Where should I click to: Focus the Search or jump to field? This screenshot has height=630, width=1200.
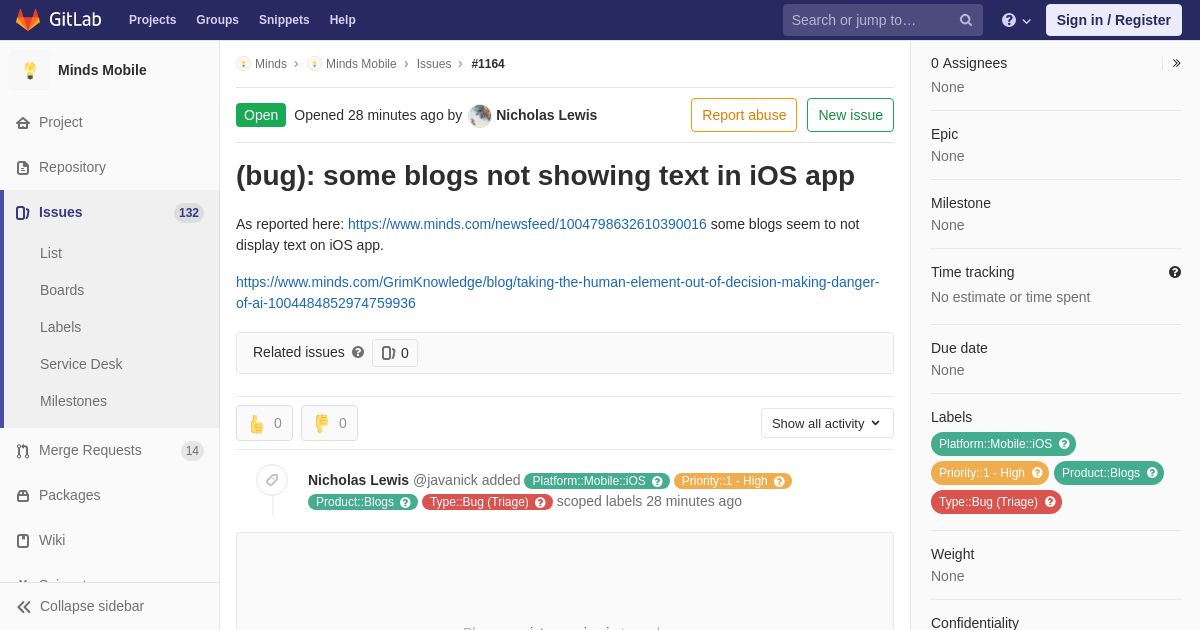coord(883,20)
